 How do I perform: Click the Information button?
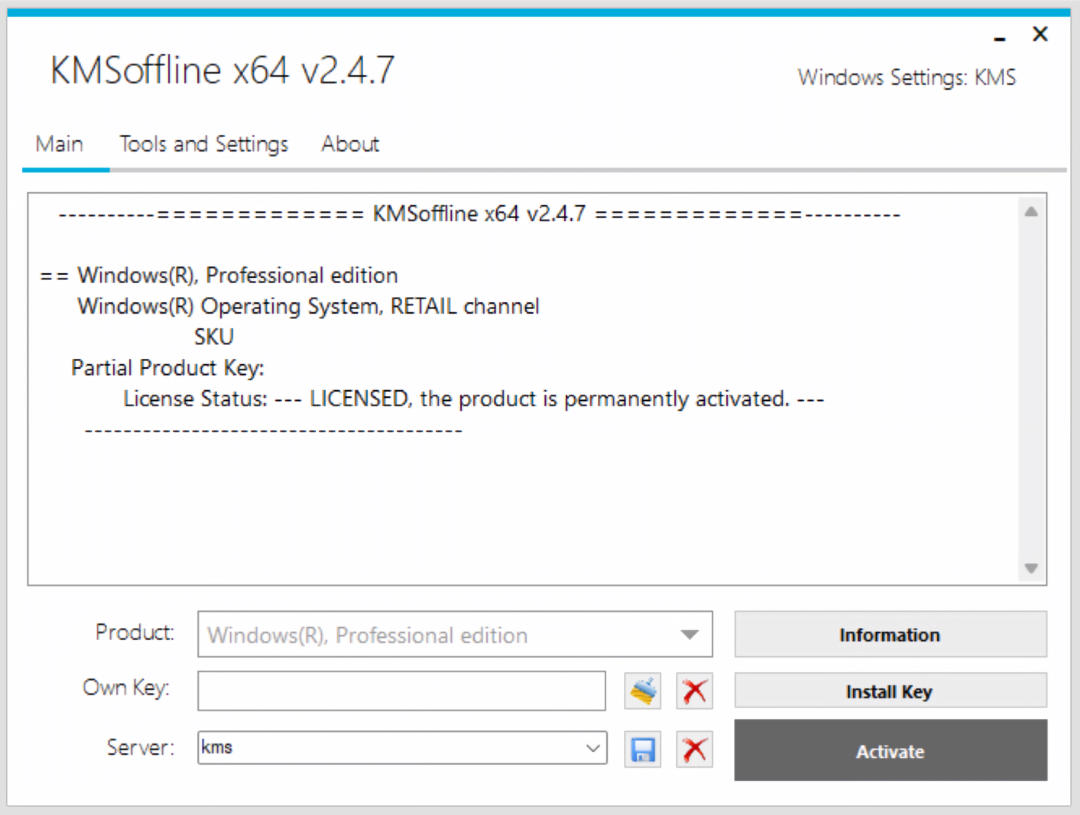coord(890,635)
